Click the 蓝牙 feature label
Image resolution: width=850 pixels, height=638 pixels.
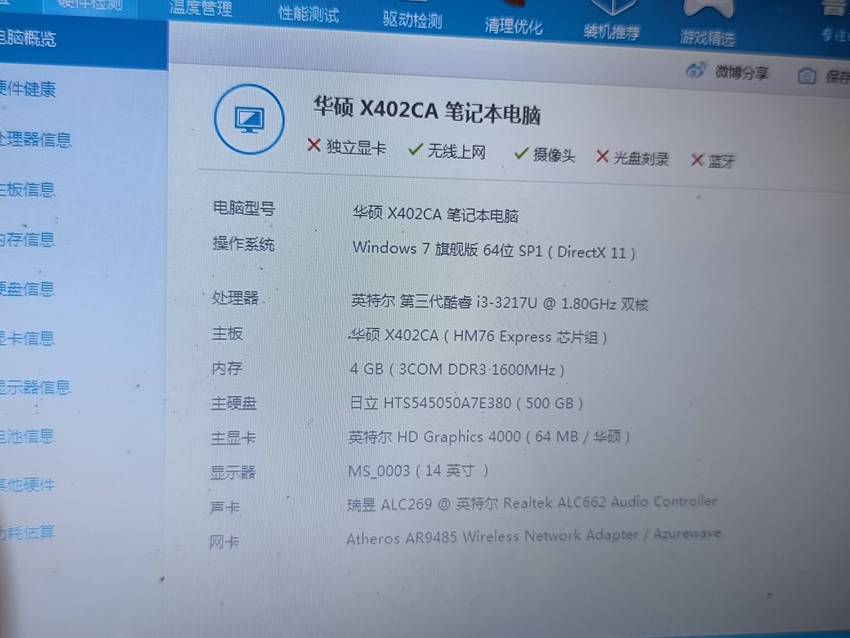722,161
